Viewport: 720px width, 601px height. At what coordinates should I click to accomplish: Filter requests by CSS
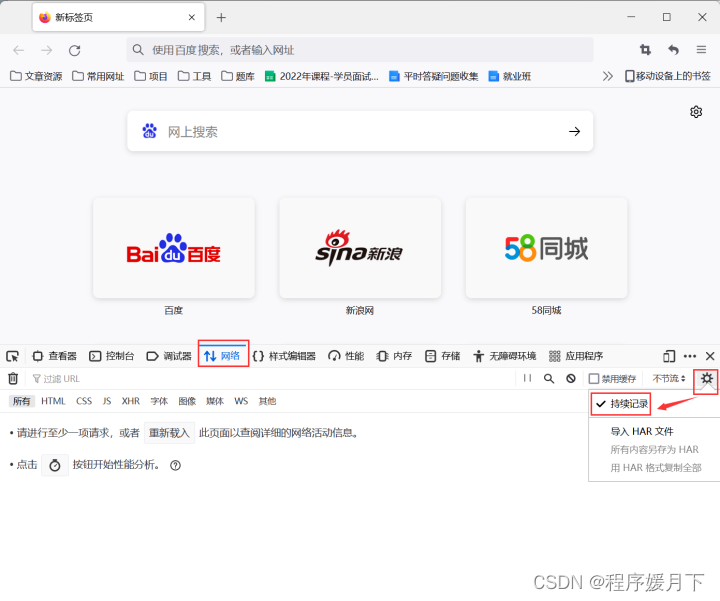[x=84, y=401]
